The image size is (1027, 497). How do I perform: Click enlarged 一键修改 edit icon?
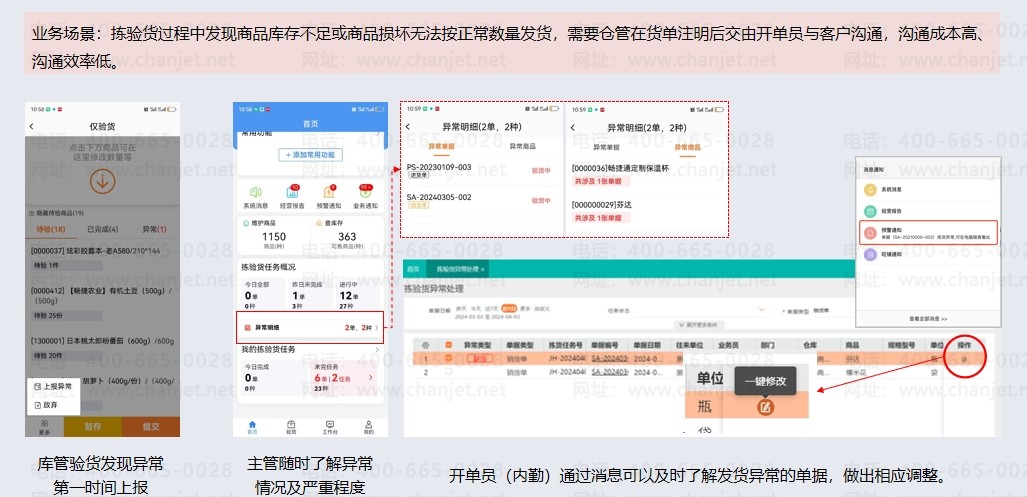click(x=765, y=407)
